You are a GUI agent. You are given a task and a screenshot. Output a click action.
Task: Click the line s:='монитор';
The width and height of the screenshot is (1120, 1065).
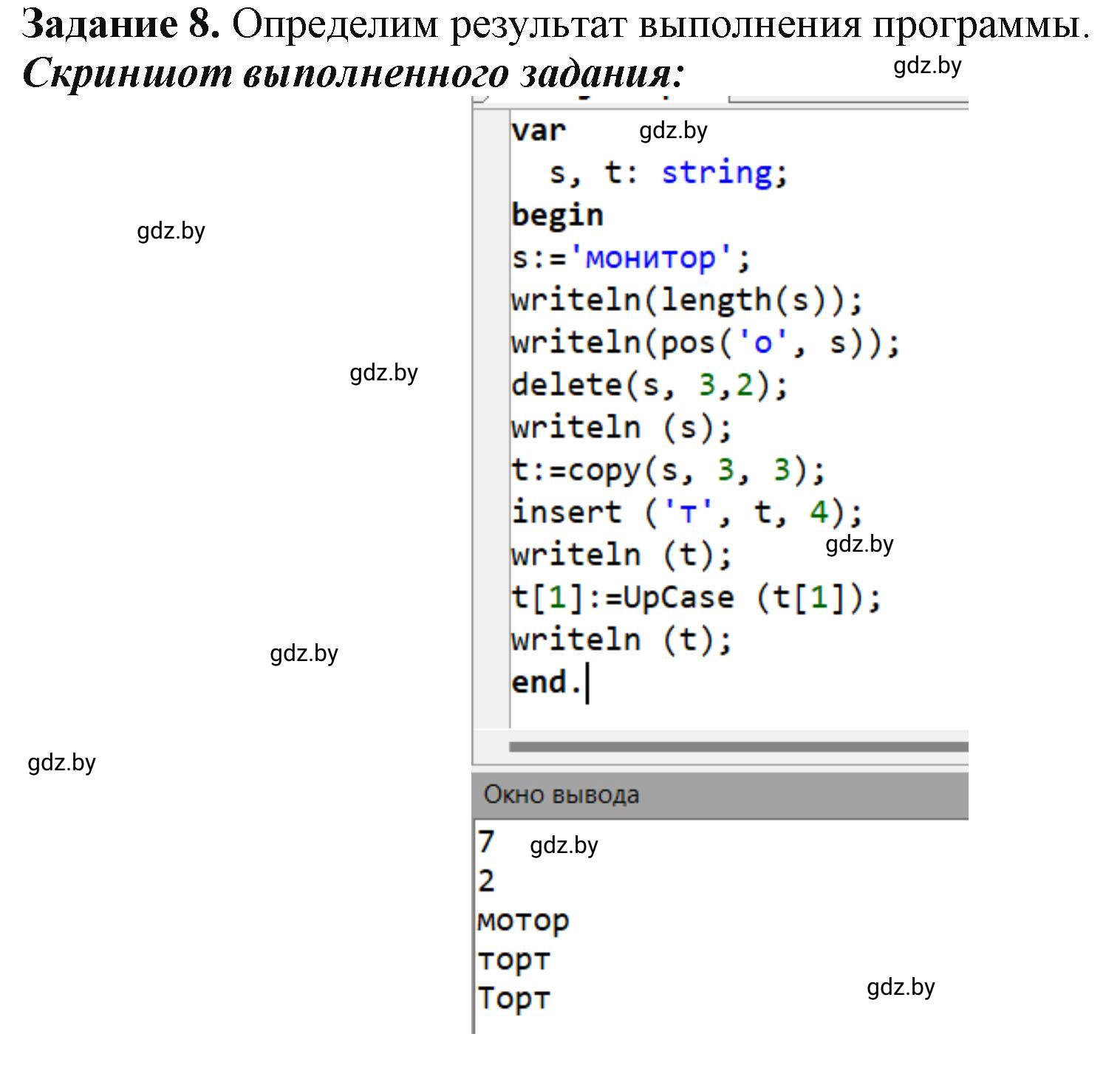pyautogui.click(x=631, y=258)
